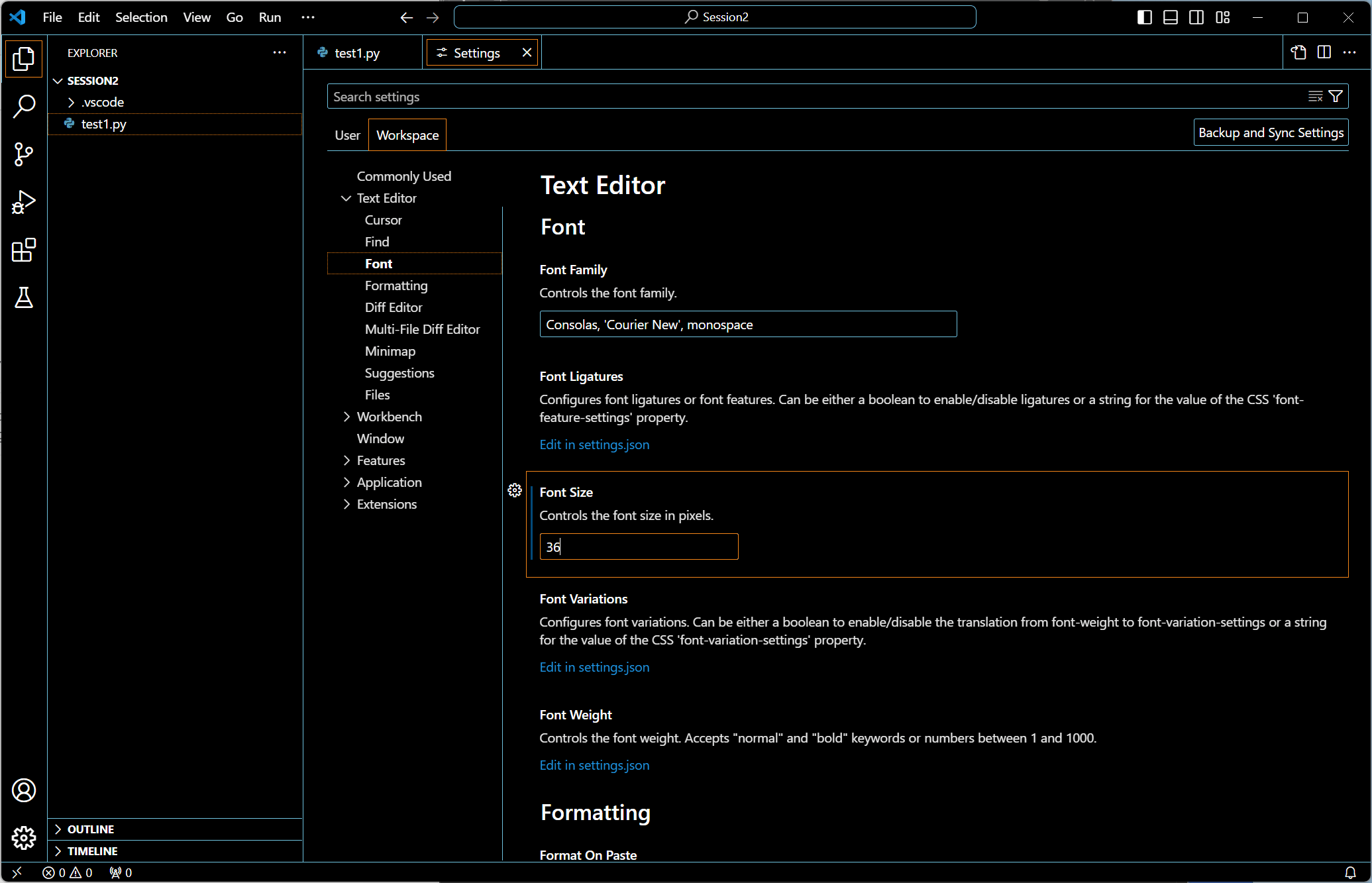The width and height of the screenshot is (1372, 883).
Task: Open the Testing flask view
Action: (24, 297)
